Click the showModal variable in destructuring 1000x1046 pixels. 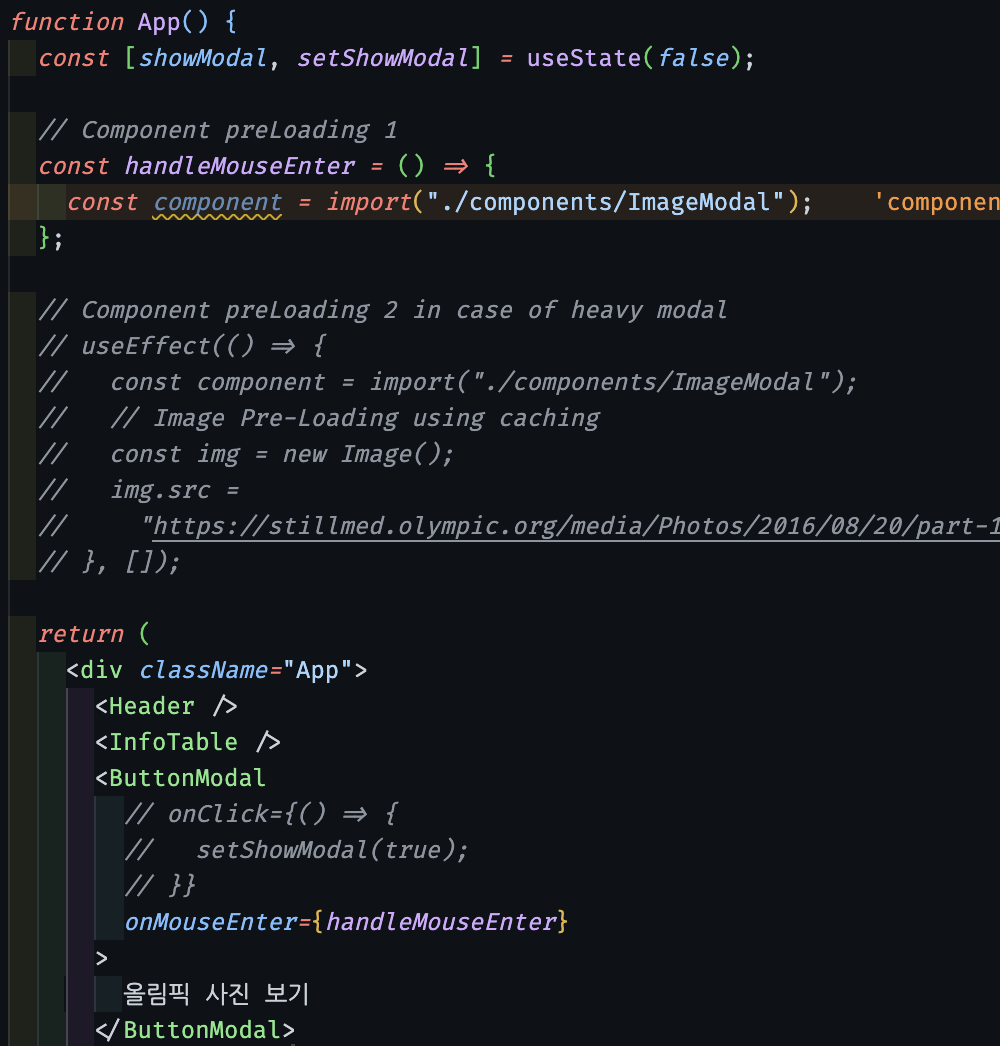click(203, 58)
